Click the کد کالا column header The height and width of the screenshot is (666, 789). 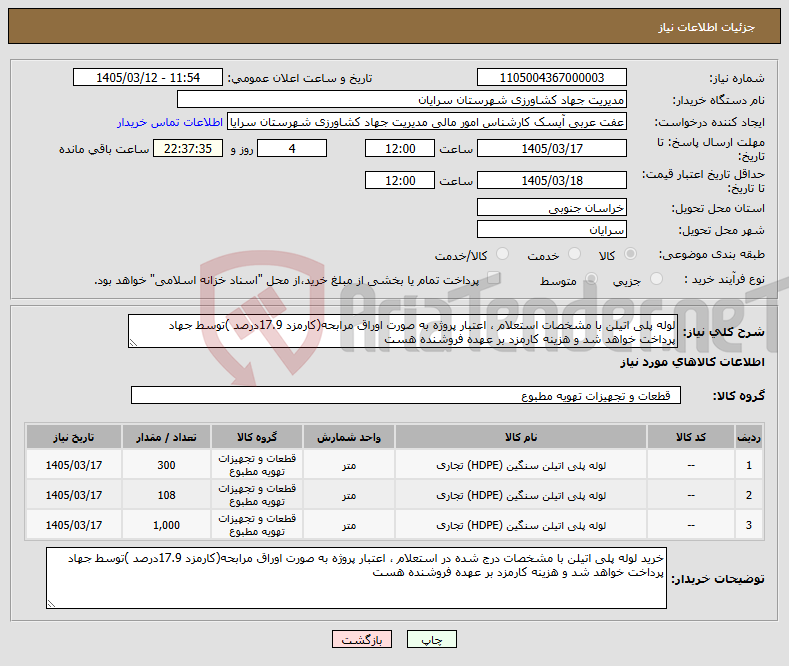click(x=690, y=437)
